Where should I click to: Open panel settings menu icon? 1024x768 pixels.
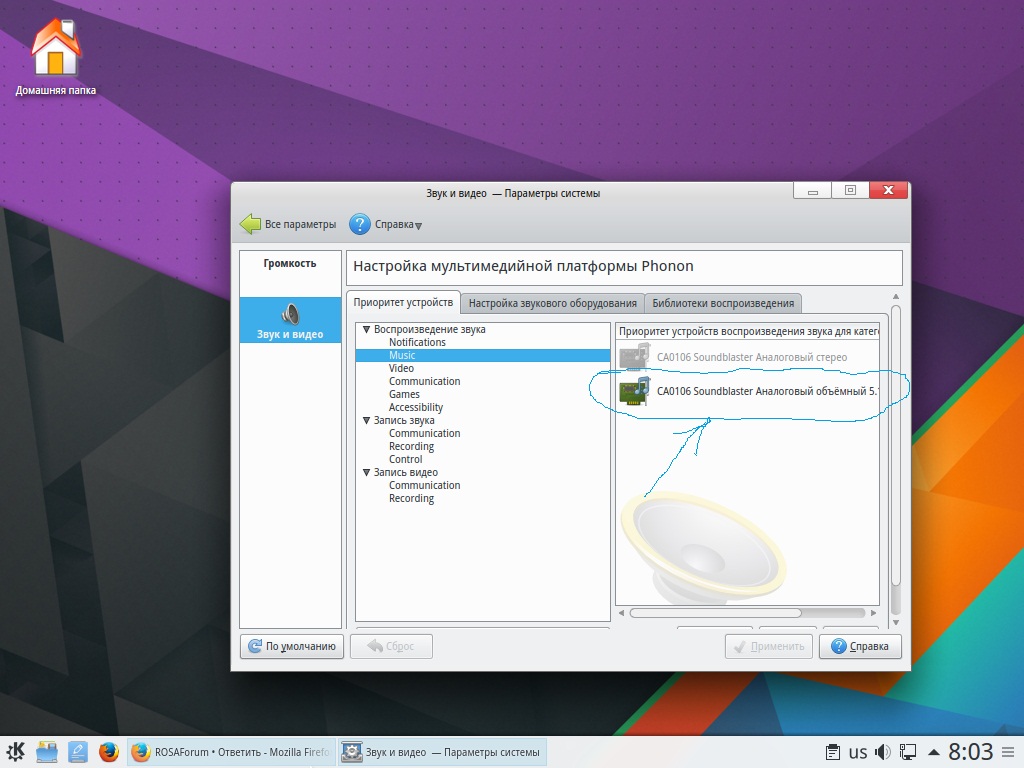click(x=1008, y=752)
